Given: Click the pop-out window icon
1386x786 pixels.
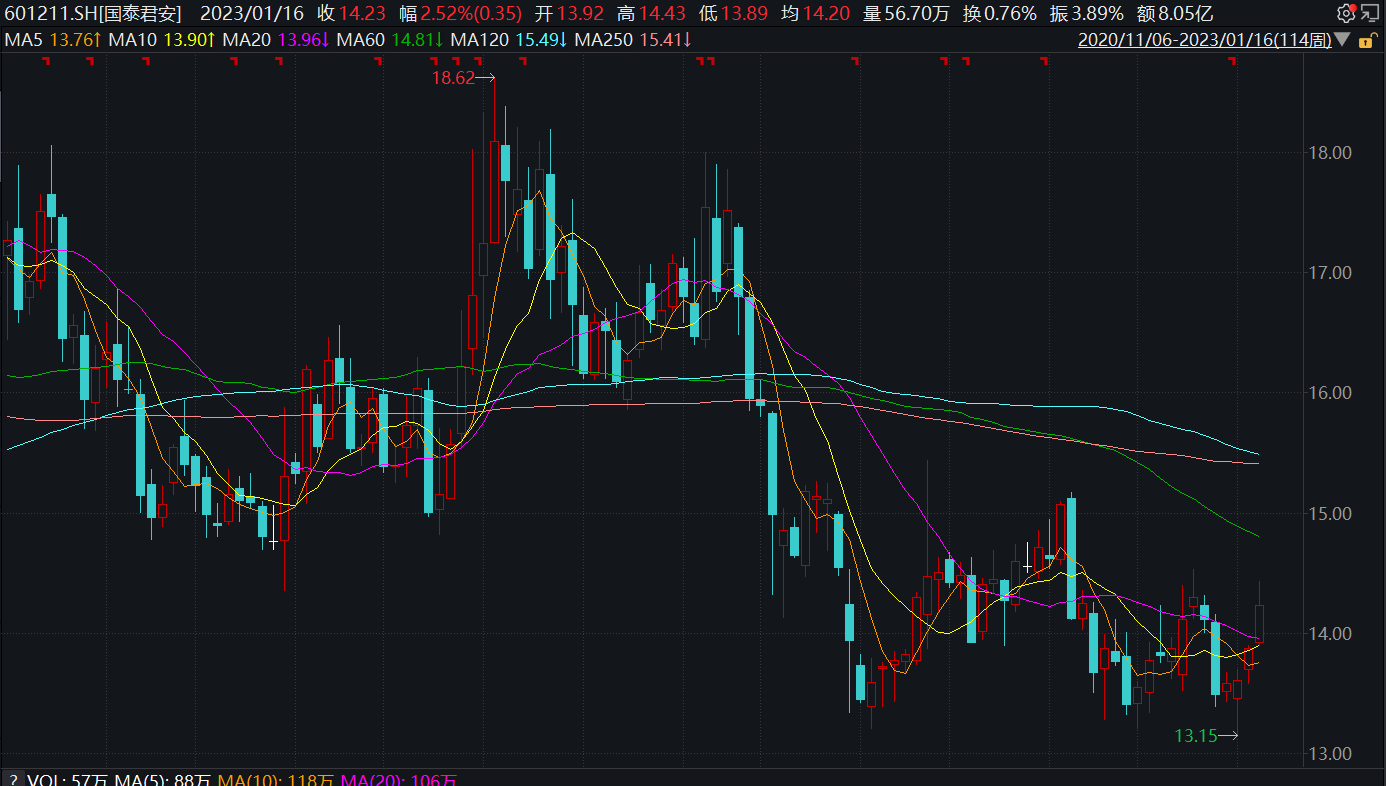Looking at the screenshot, I should 1368,13.
